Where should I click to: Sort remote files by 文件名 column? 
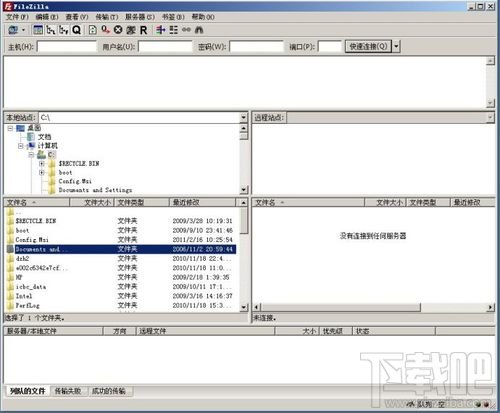(x=308, y=203)
